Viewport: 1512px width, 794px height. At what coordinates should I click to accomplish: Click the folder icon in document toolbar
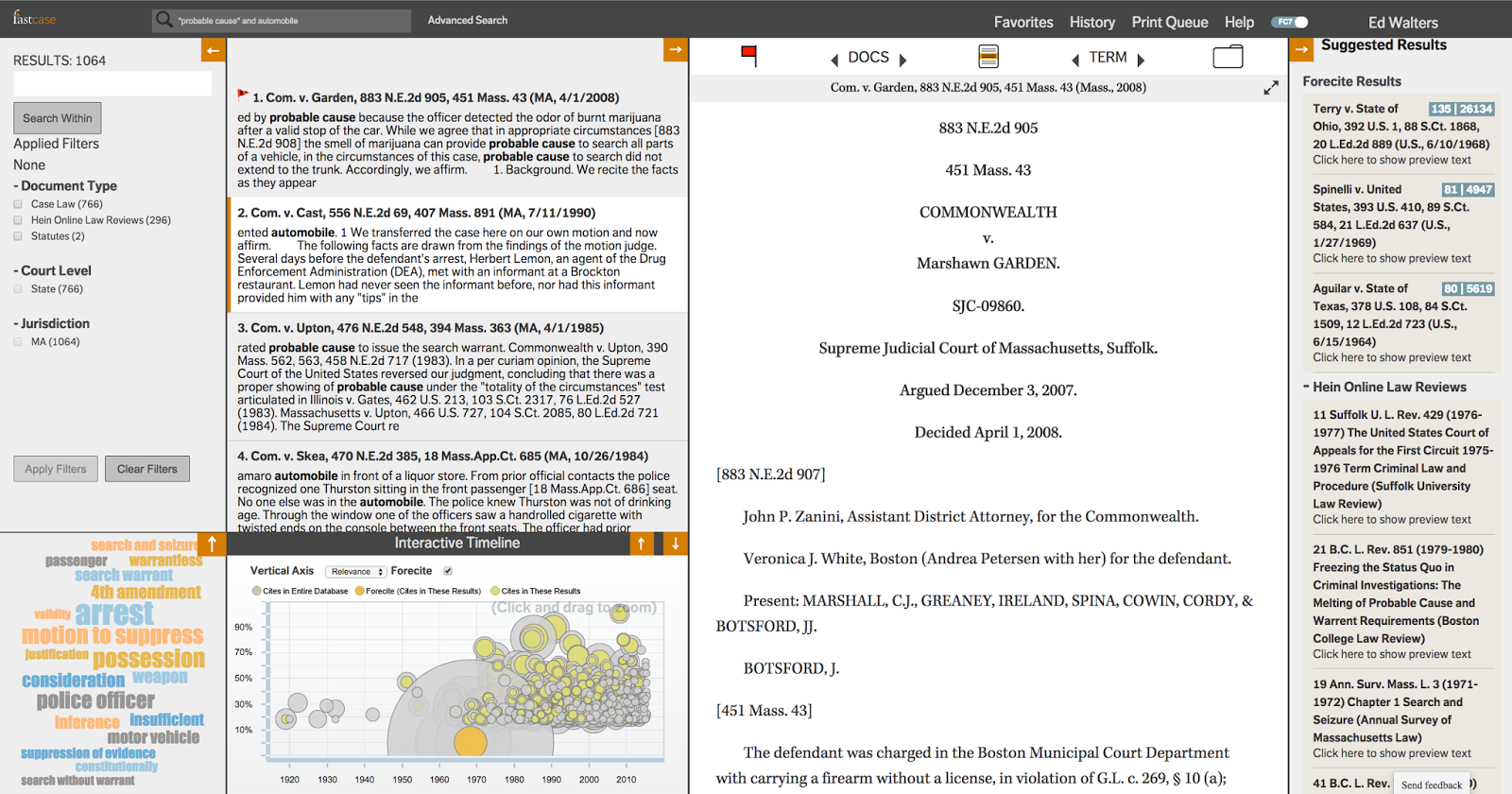coord(1228,57)
